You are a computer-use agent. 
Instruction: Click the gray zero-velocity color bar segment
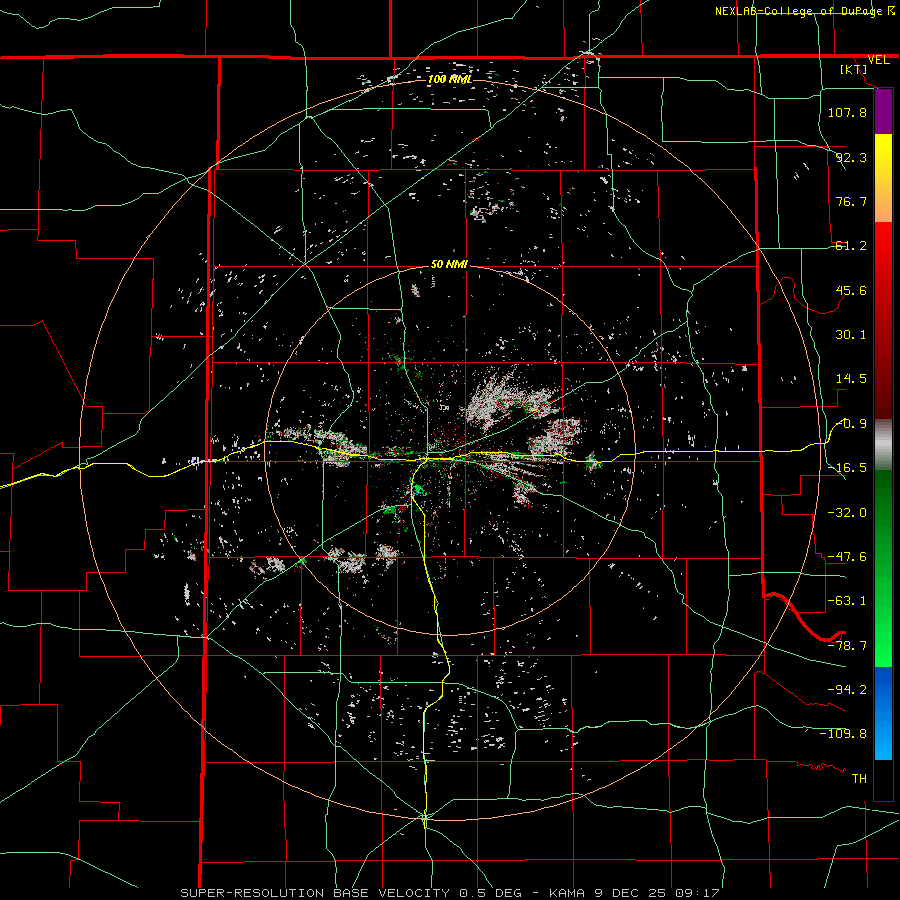pyautogui.click(x=883, y=445)
